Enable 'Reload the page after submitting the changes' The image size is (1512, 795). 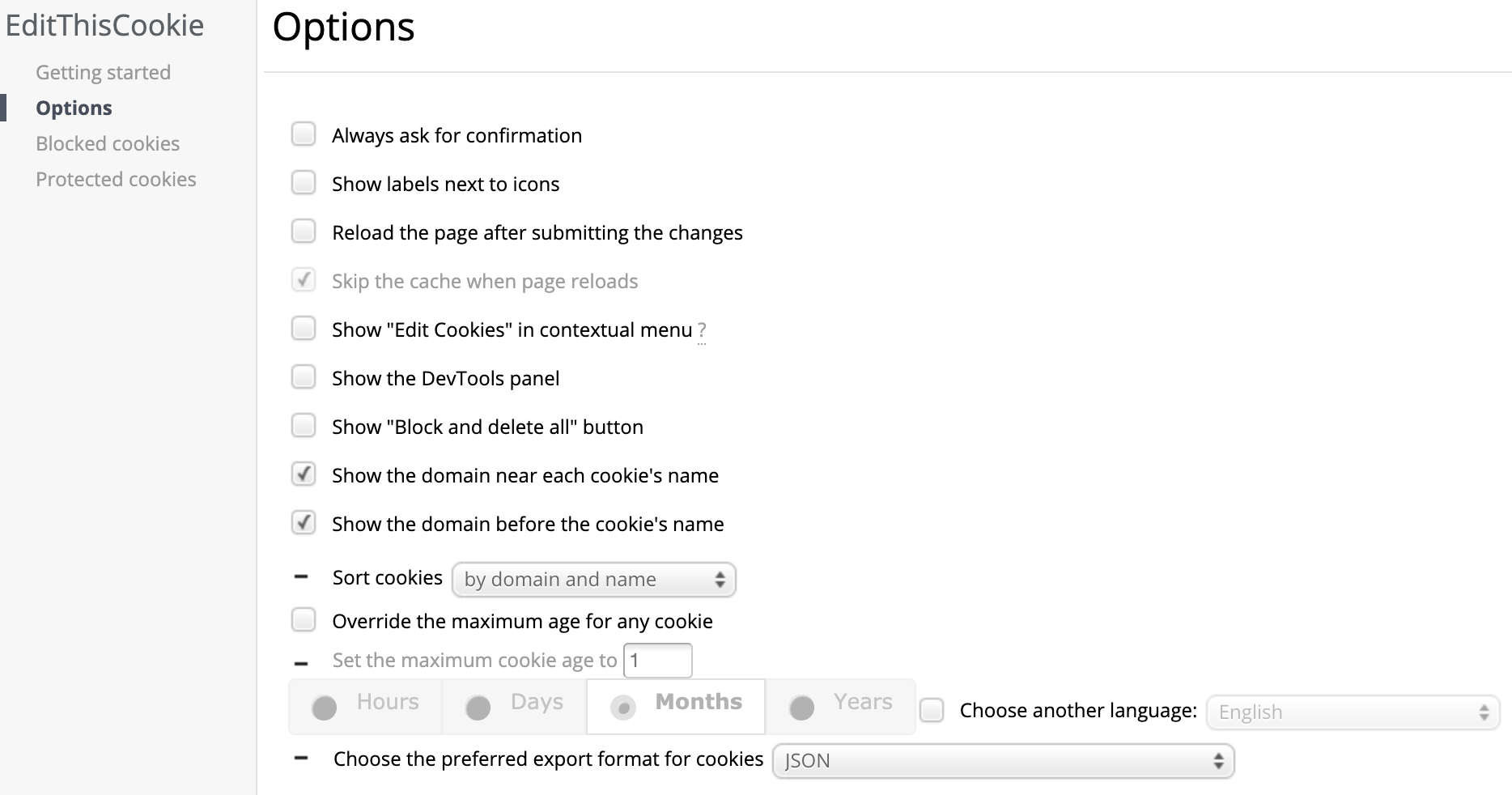coord(304,232)
